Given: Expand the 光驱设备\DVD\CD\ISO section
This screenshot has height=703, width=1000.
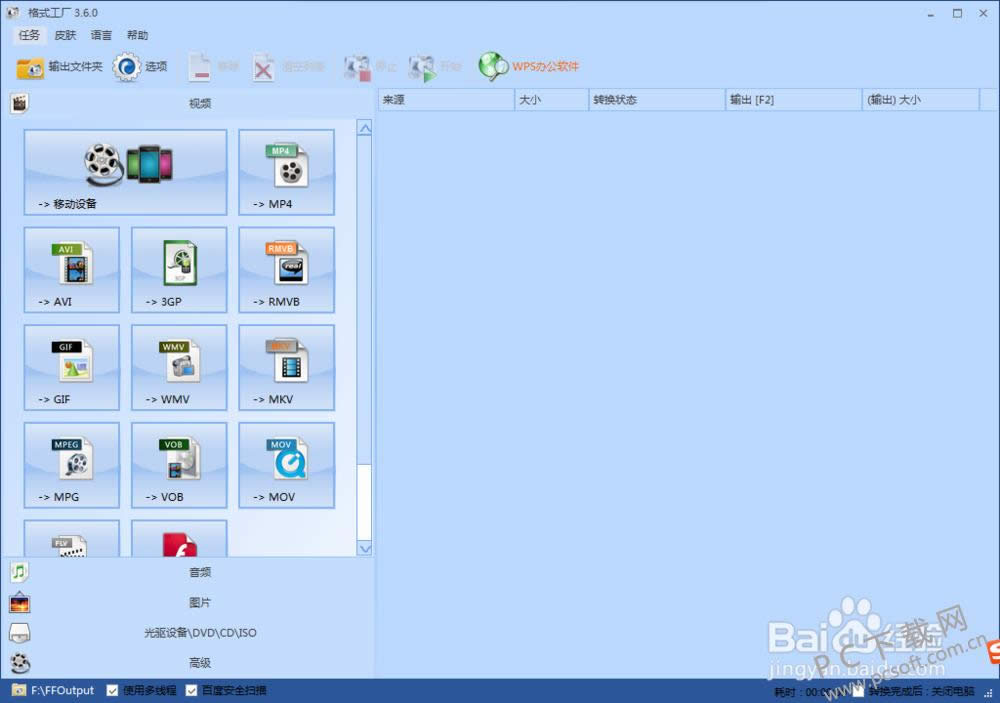Looking at the screenshot, I should point(200,632).
